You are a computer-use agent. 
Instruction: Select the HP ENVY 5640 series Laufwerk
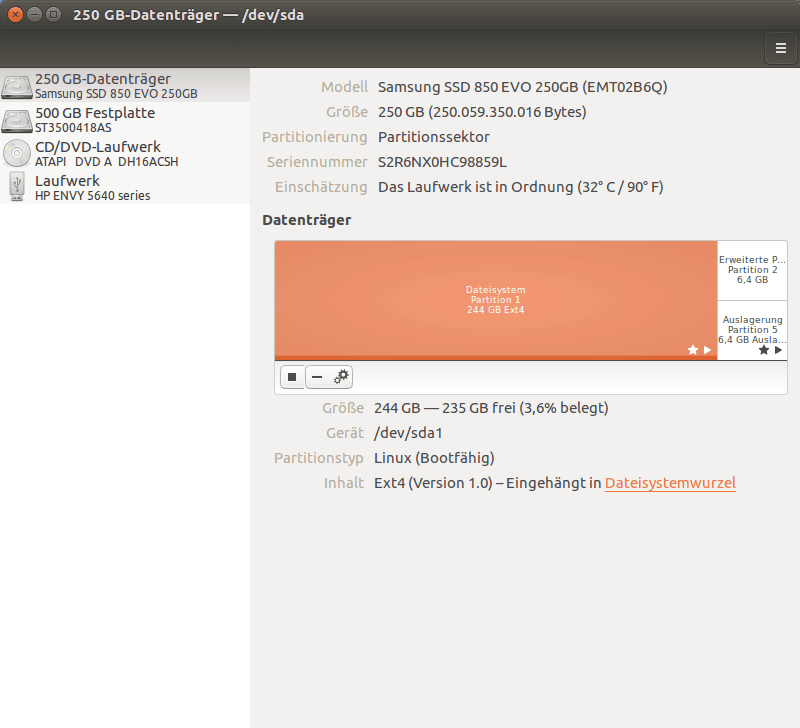[x=125, y=187]
